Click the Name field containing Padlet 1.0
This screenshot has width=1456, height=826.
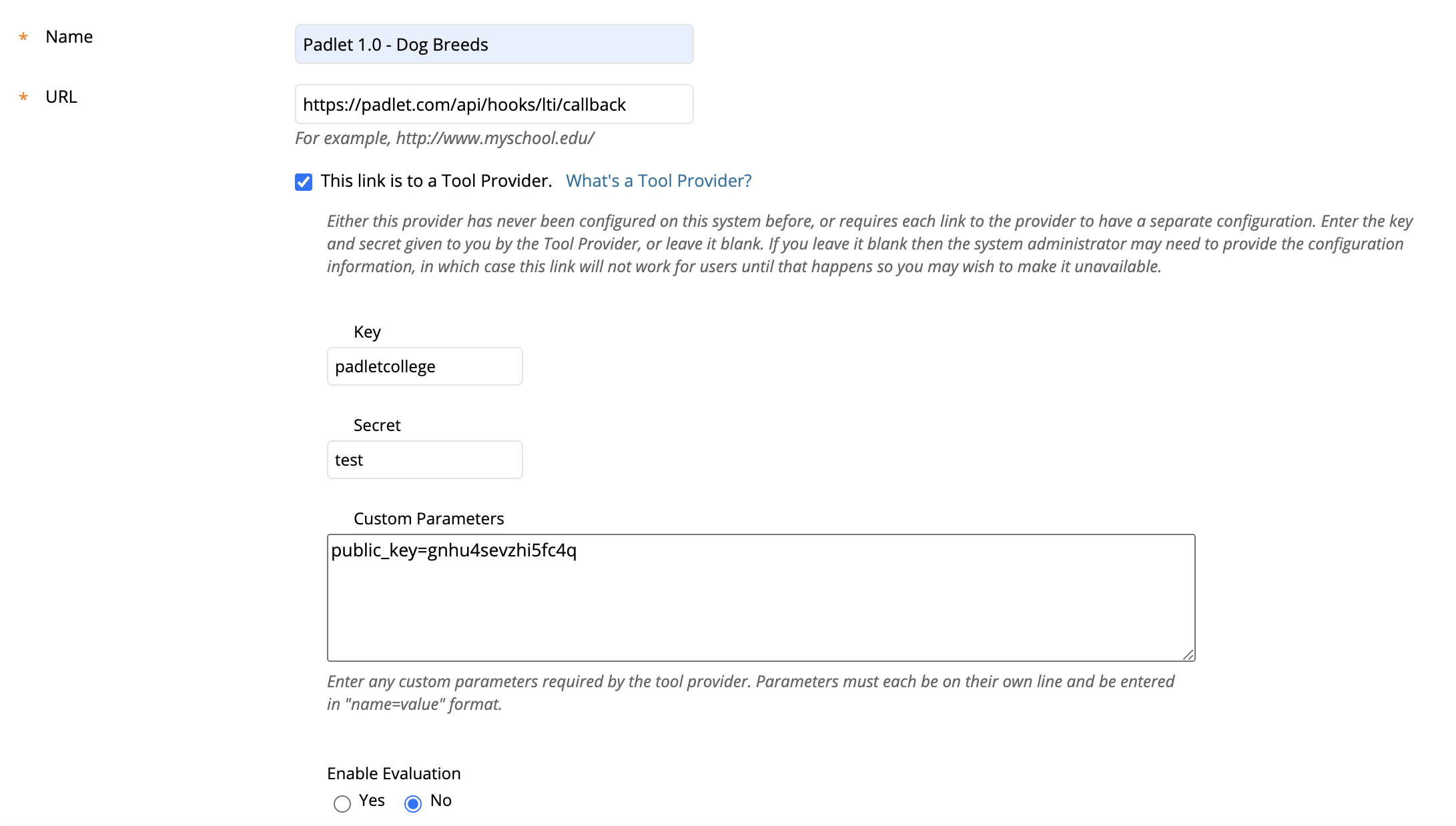(x=494, y=44)
